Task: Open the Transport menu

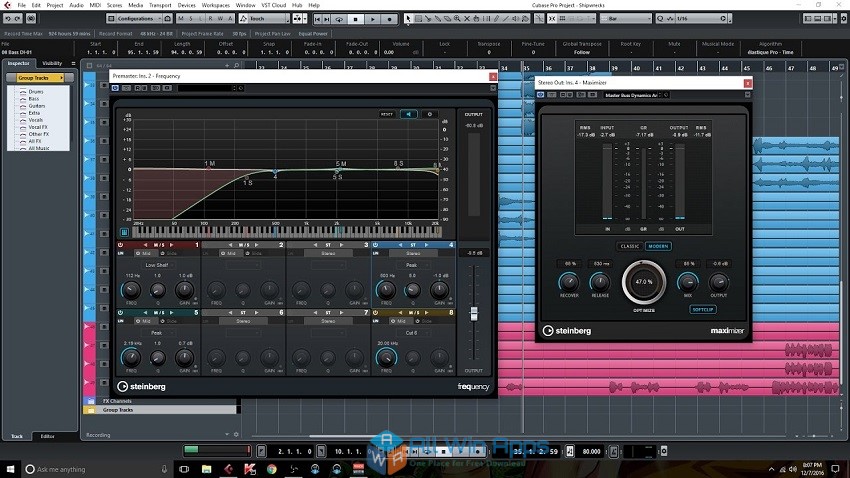Action: click(160, 5)
